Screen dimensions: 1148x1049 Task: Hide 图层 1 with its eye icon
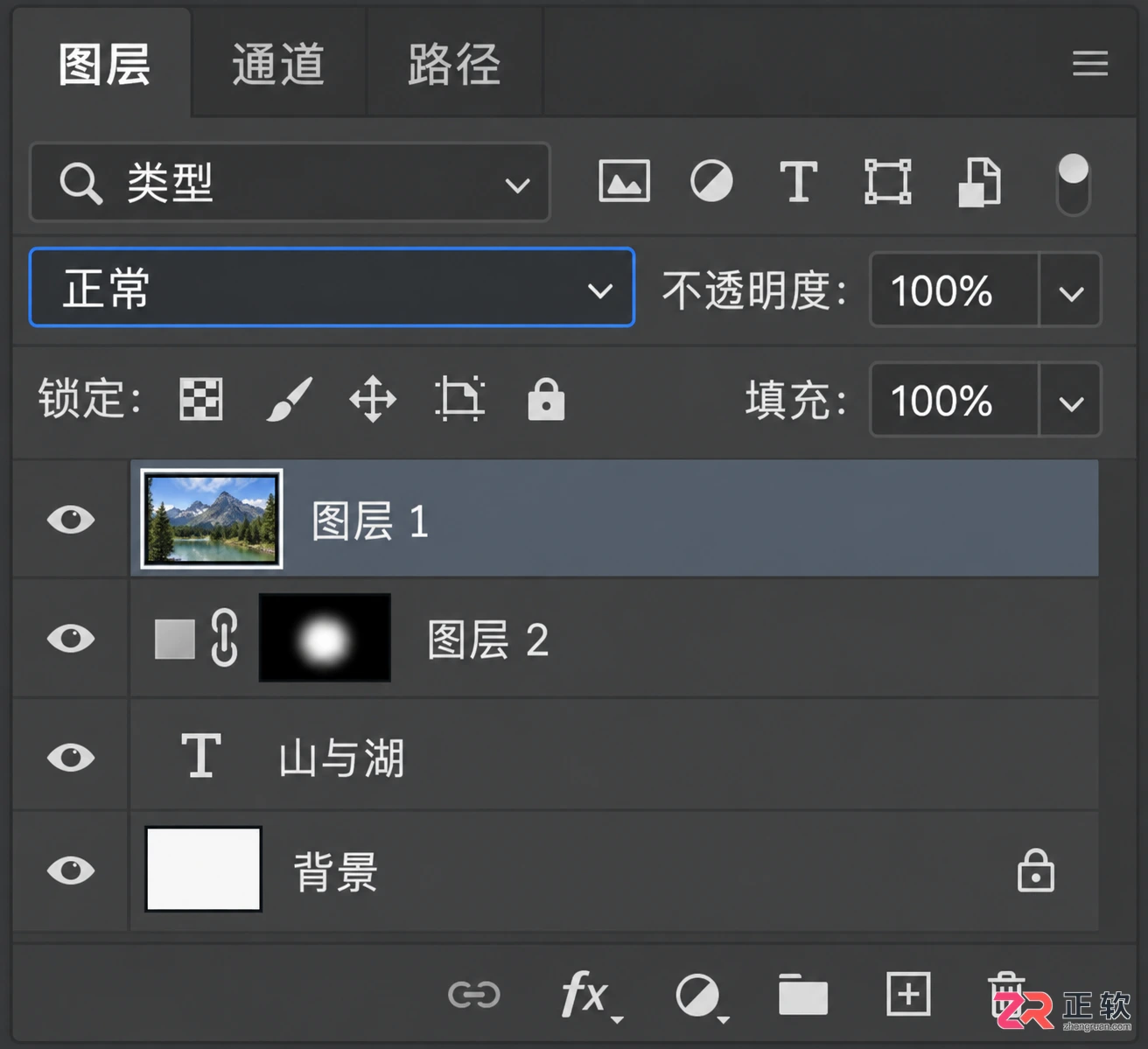(71, 519)
